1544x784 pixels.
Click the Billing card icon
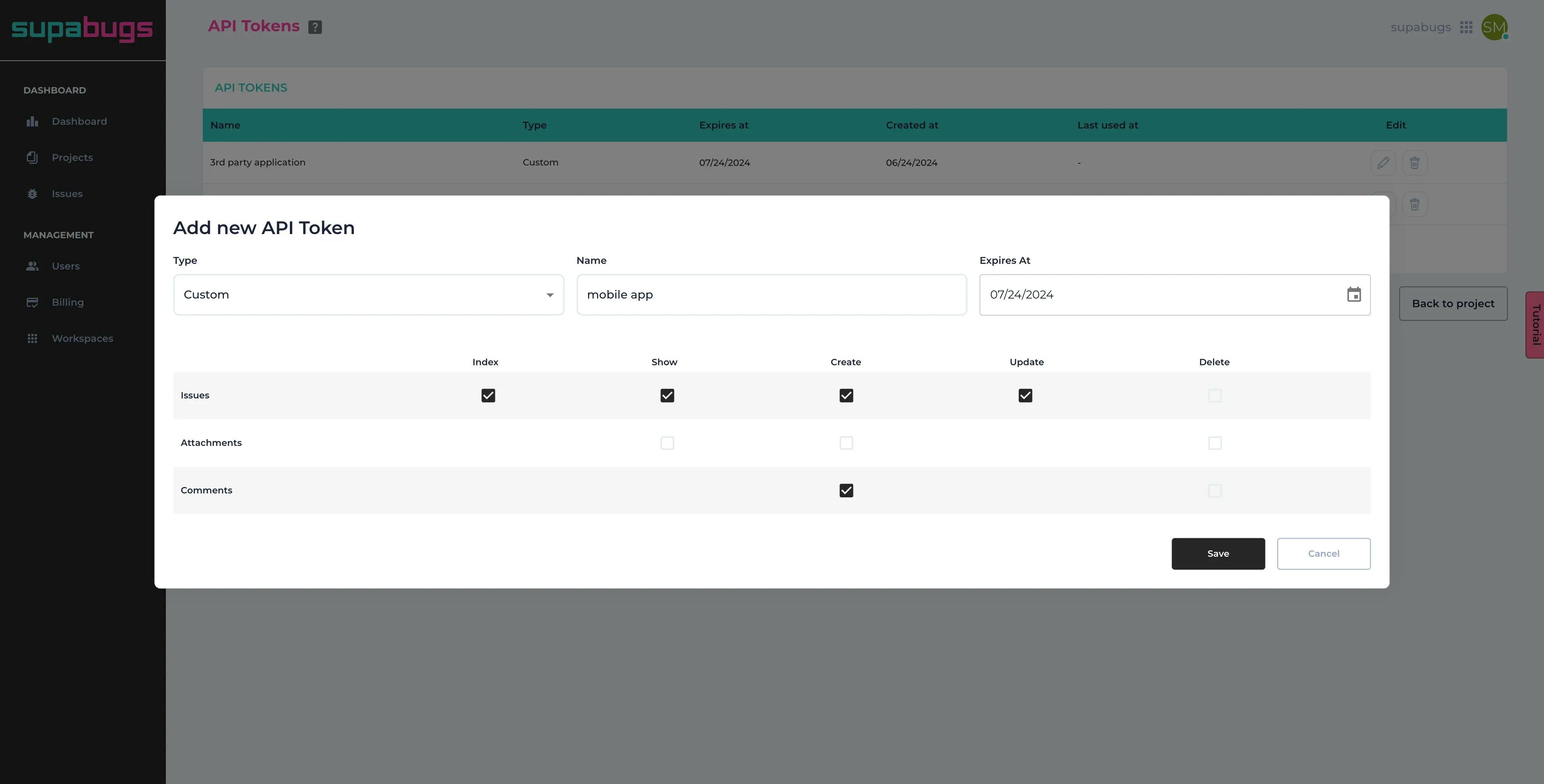tap(32, 302)
